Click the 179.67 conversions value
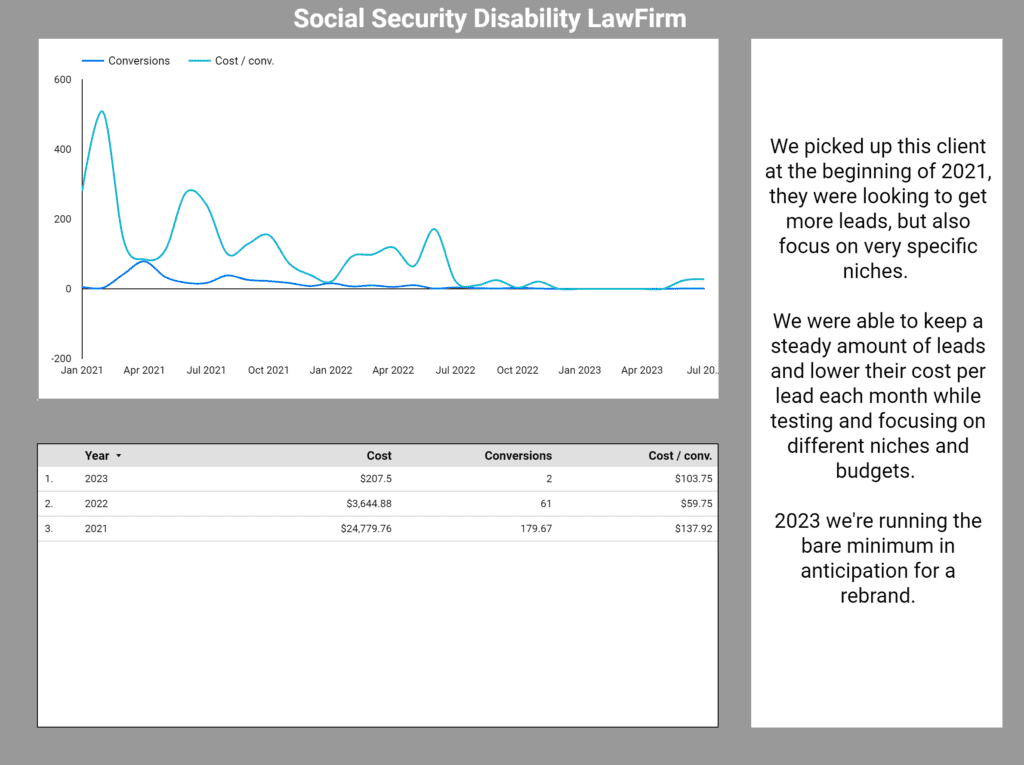Viewport: 1024px width, 765px height. 533,529
